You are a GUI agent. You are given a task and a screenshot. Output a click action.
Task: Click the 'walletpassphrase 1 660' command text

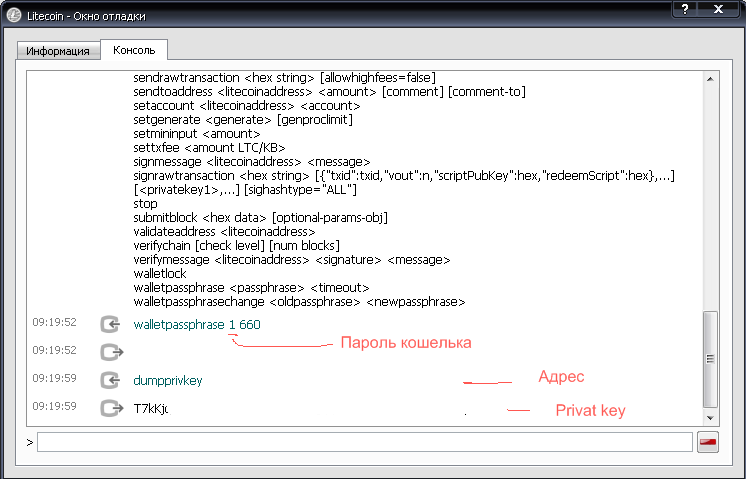coord(196,325)
